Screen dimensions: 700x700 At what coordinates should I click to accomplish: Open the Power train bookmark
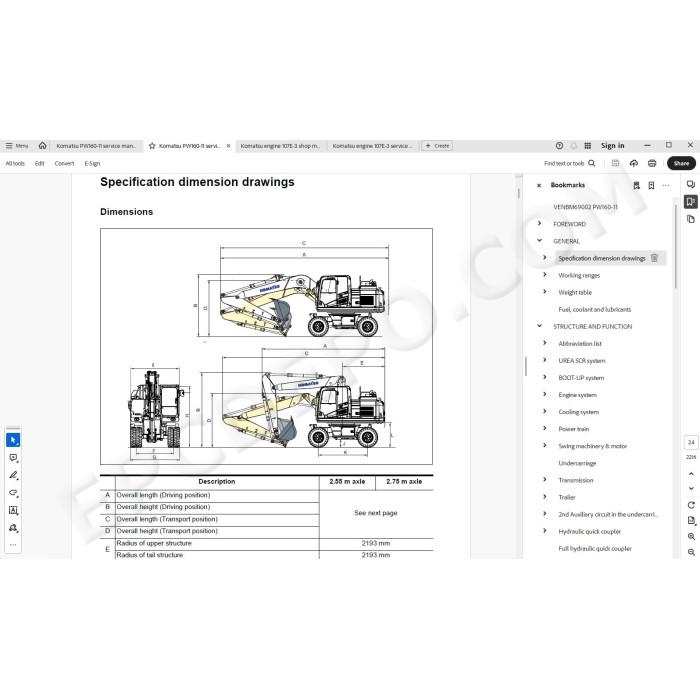(574, 429)
